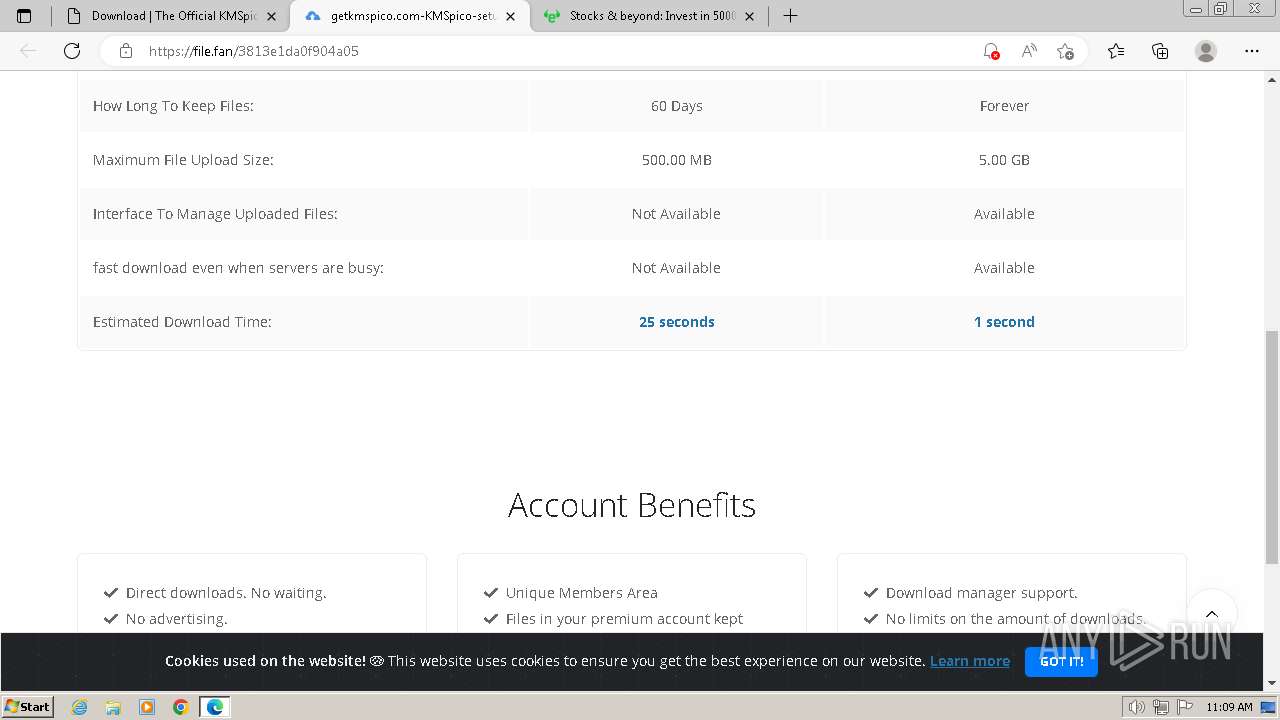The height and width of the screenshot is (720, 1280).
Task: Open File Explorer from taskbar
Action: click(x=113, y=707)
